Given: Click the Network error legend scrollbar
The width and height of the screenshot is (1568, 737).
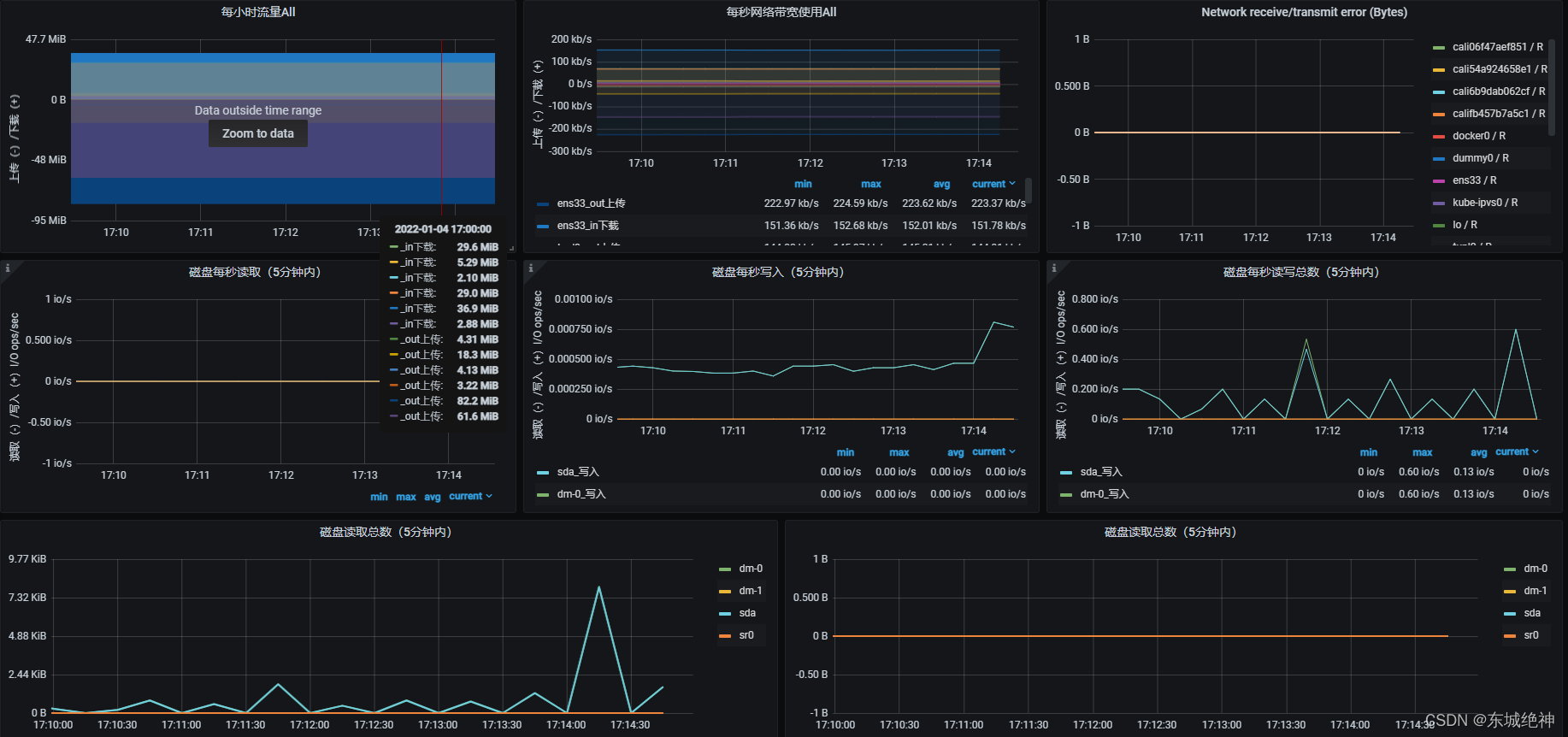Looking at the screenshot, I should [x=1552, y=86].
